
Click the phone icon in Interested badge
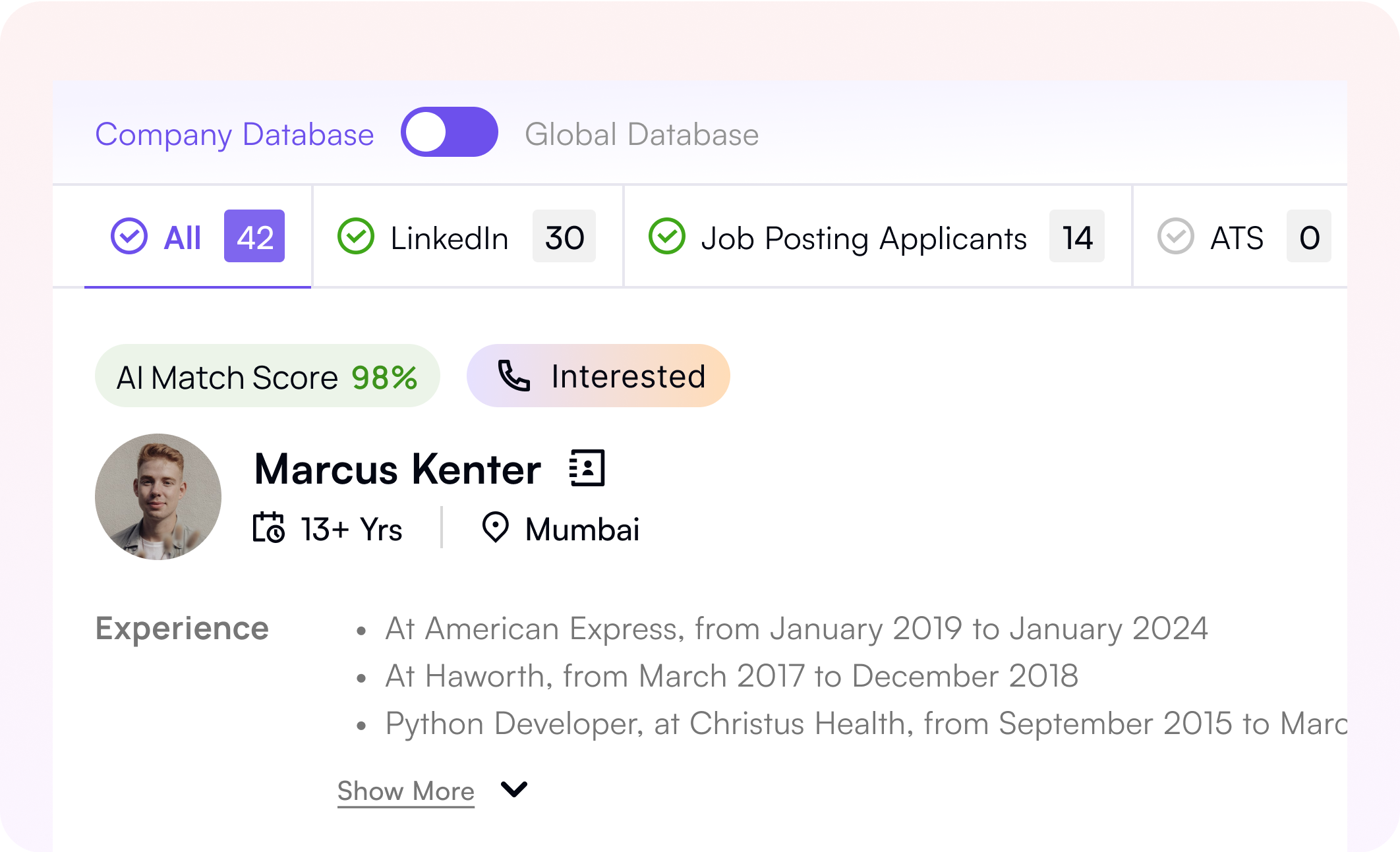tap(513, 376)
